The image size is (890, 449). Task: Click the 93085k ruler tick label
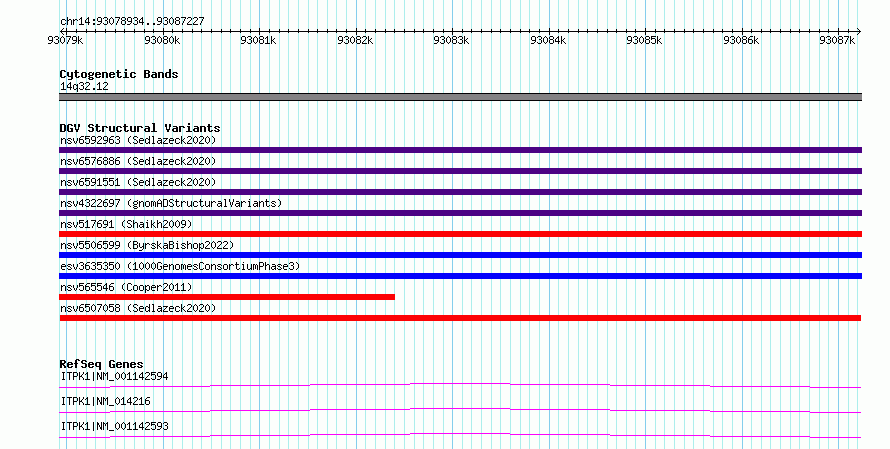[x=644, y=40]
